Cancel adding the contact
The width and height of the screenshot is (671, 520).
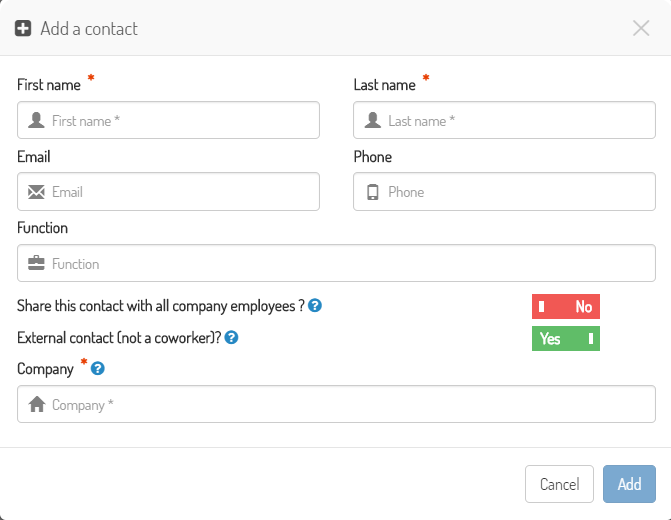click(x=559, y=484)
